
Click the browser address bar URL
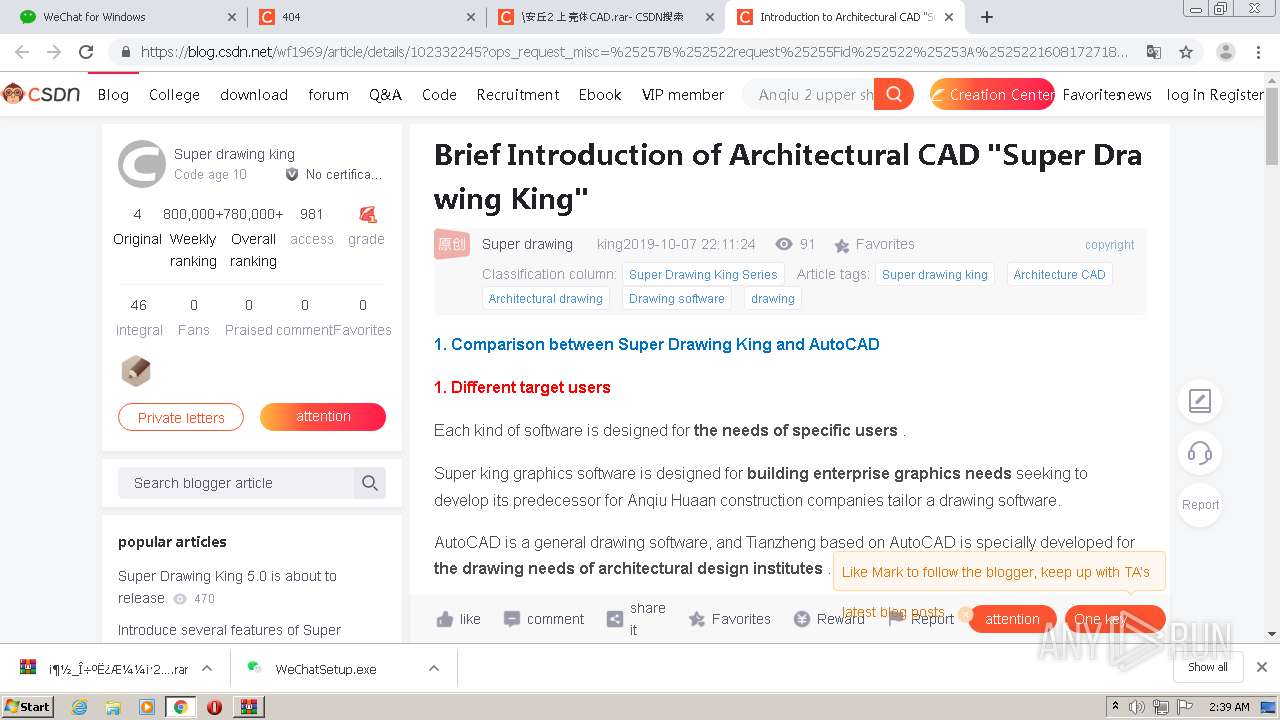(634, 52)
